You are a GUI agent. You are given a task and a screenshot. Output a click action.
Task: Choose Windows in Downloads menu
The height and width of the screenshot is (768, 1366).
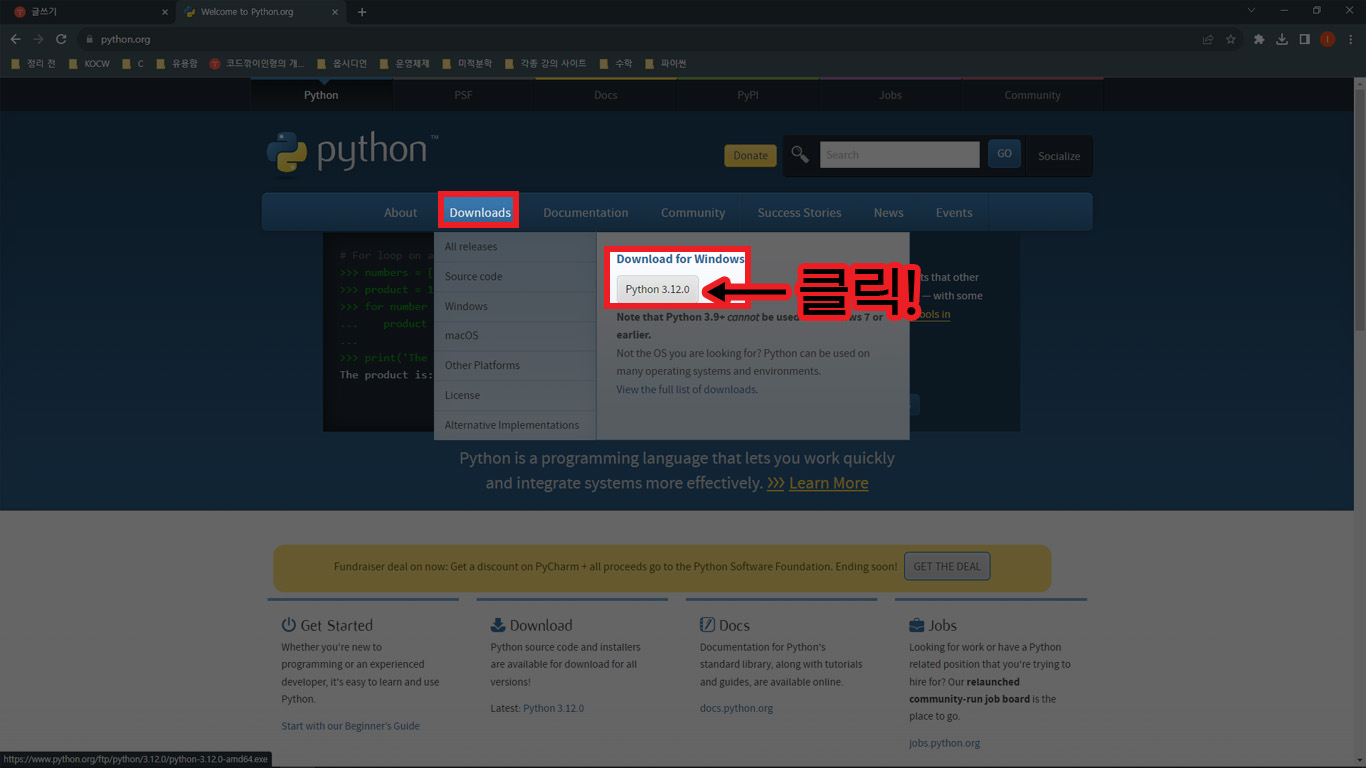click(x=515, y=306)
